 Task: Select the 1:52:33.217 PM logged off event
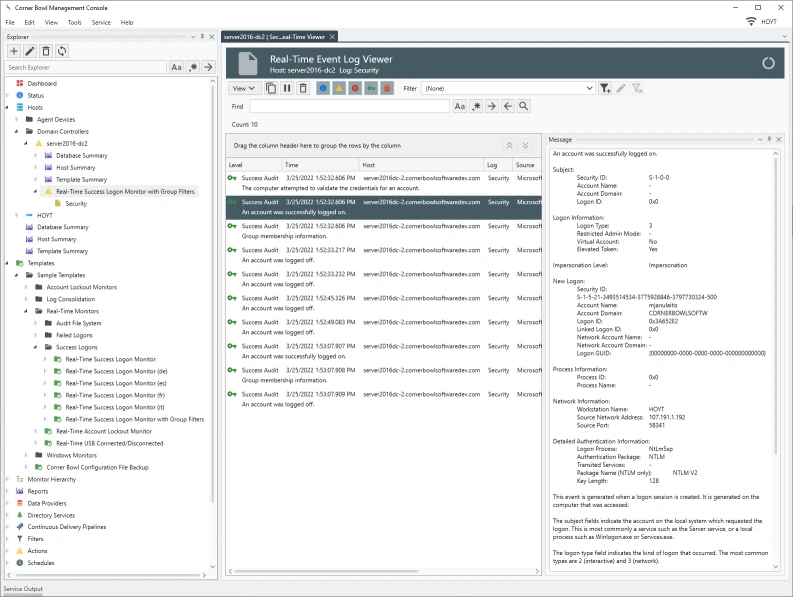click(383, 255)
